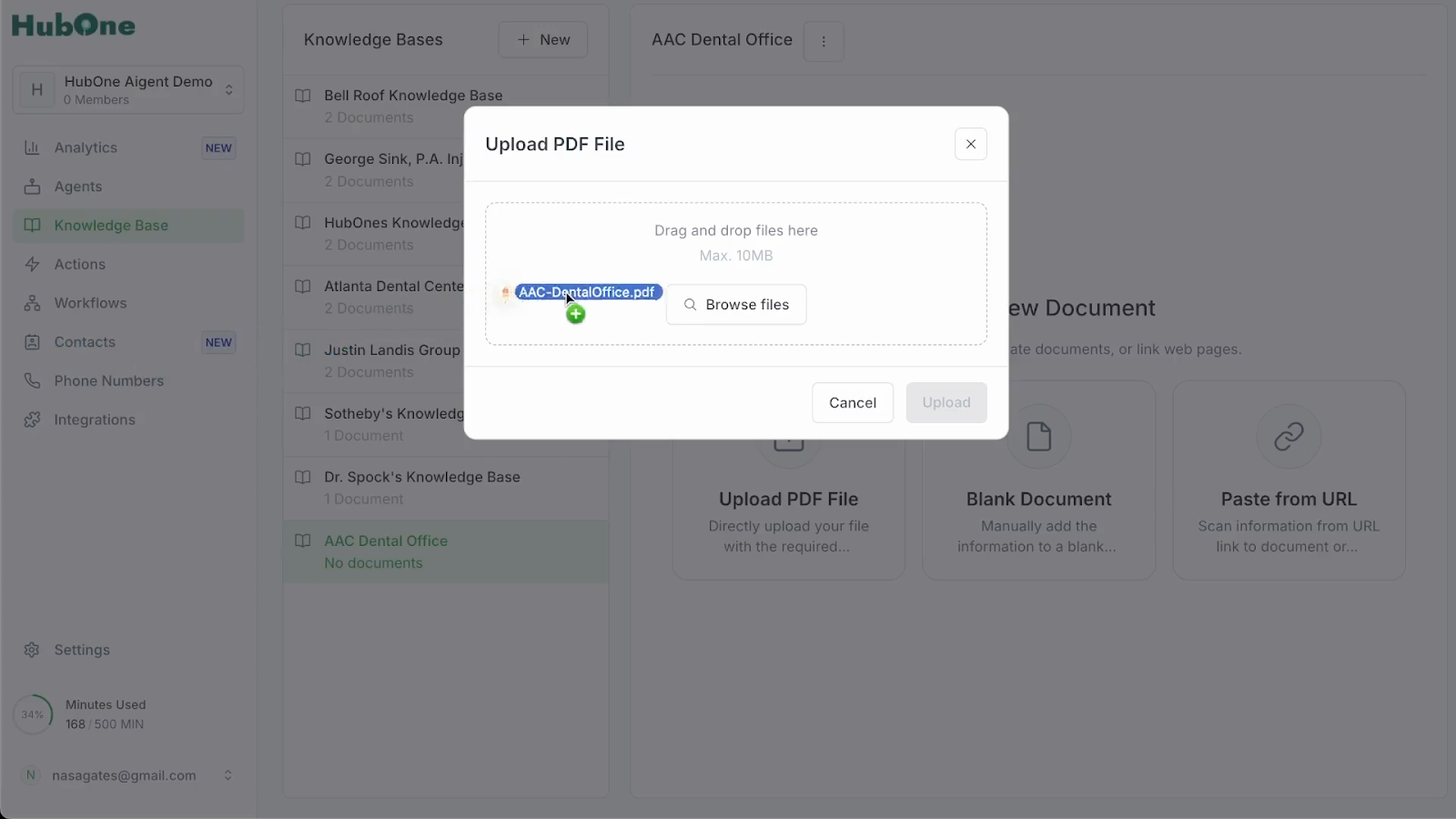
Task: Open Contacts in sidebar
Action: click(128, 342)
